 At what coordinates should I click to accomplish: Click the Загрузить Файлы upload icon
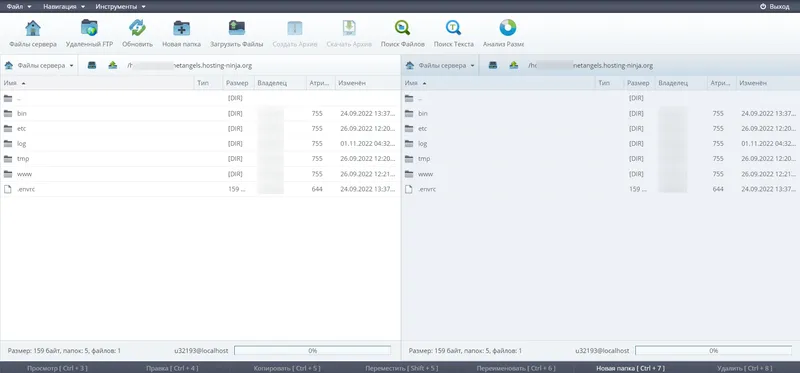(x=236, y=28)
